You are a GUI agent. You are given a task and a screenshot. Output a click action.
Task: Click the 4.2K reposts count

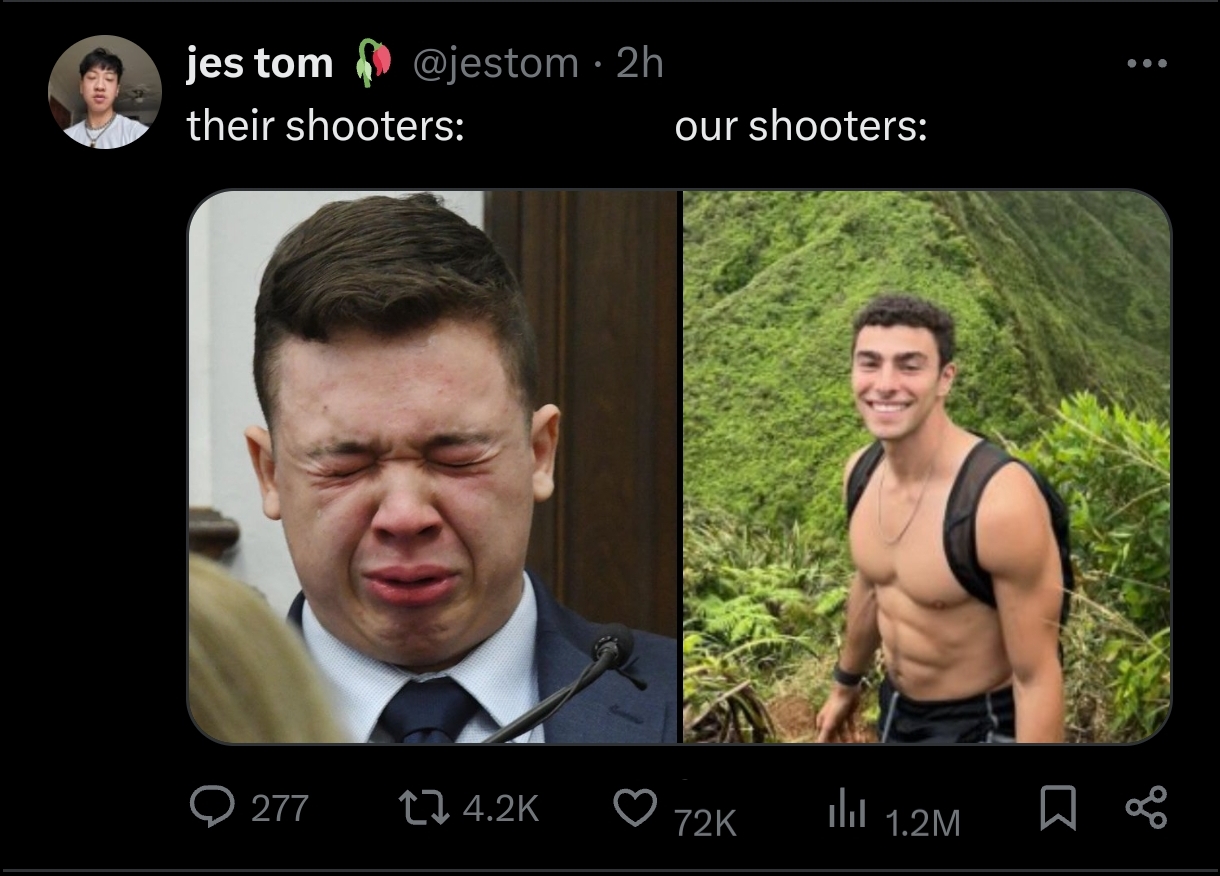pos(501,808)
